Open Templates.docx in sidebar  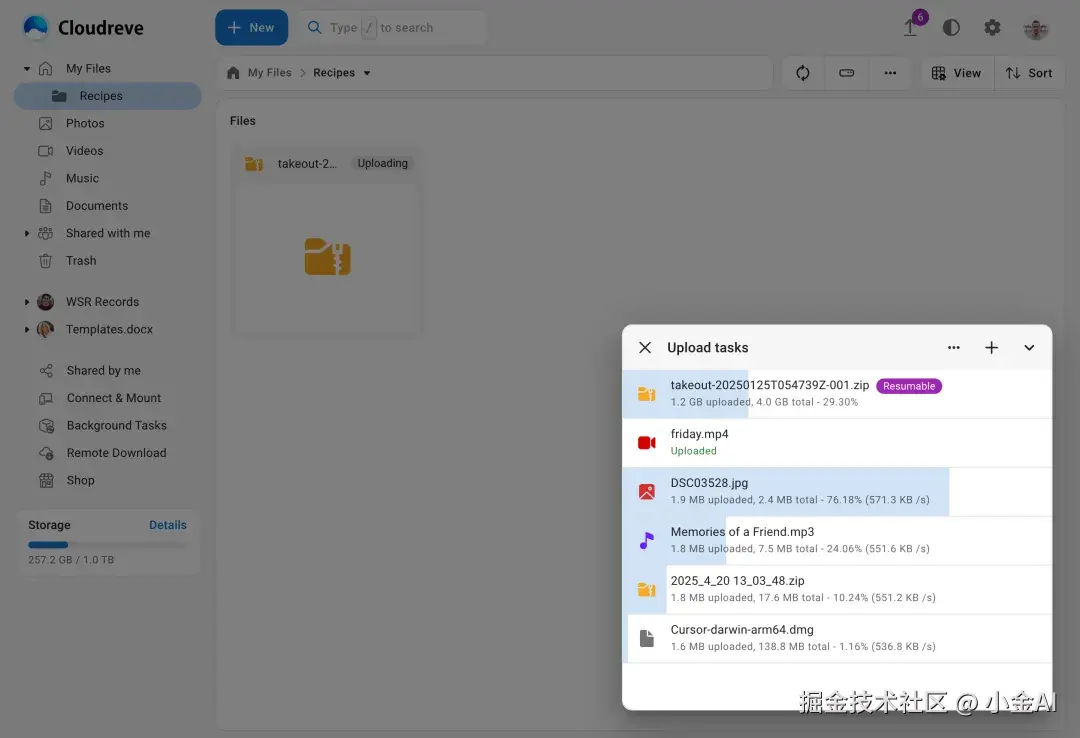click(x=109, y=329)
